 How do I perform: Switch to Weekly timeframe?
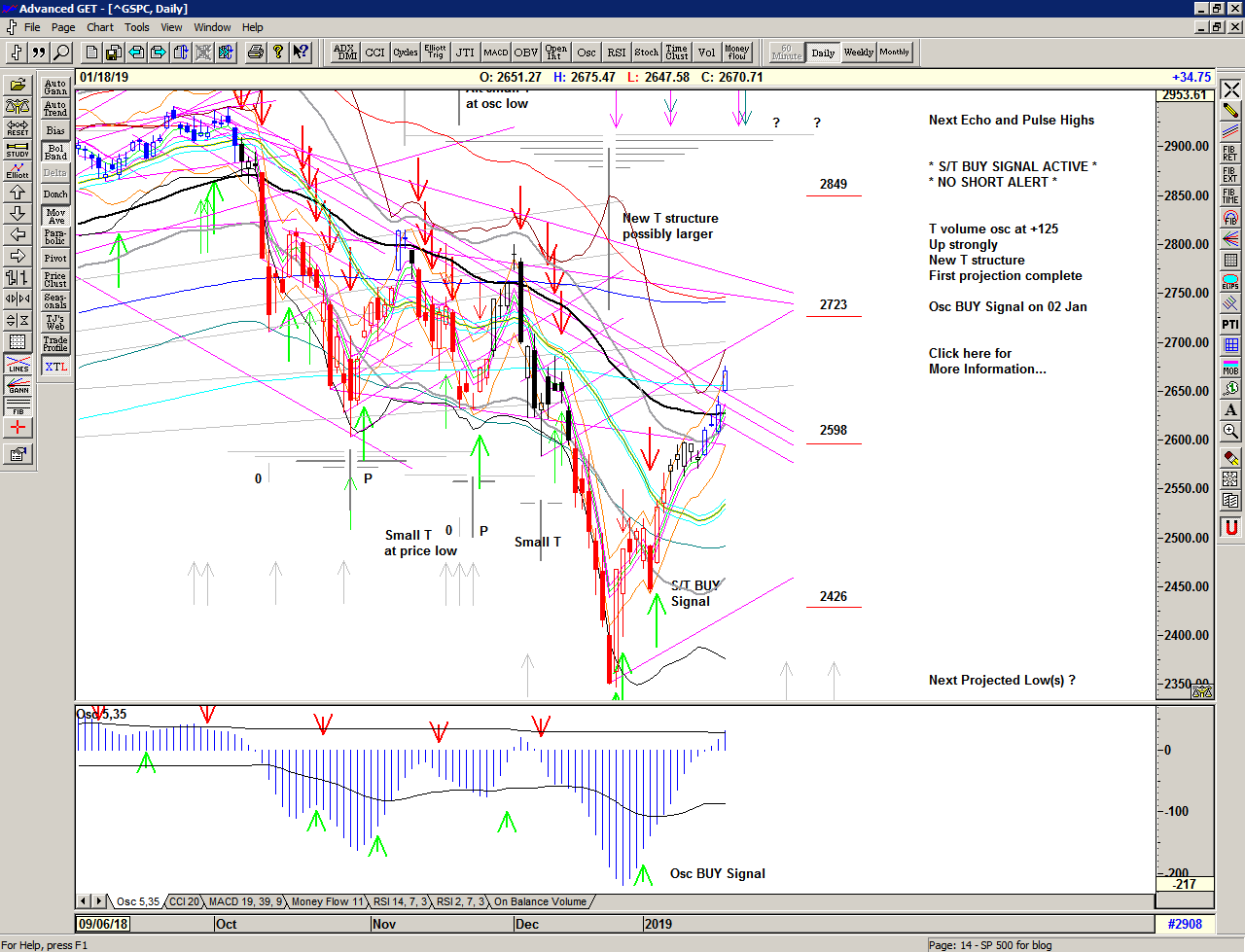858,53
